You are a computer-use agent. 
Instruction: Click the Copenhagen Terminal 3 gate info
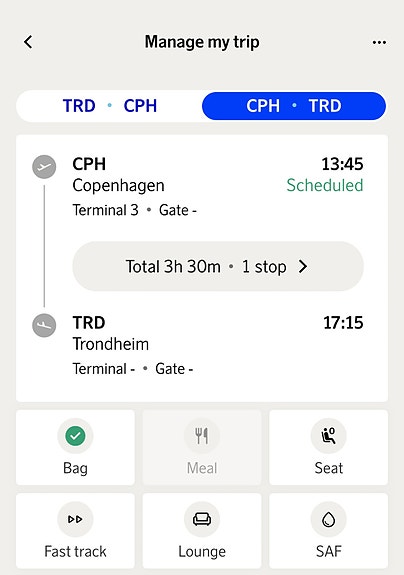pos(135,210)
